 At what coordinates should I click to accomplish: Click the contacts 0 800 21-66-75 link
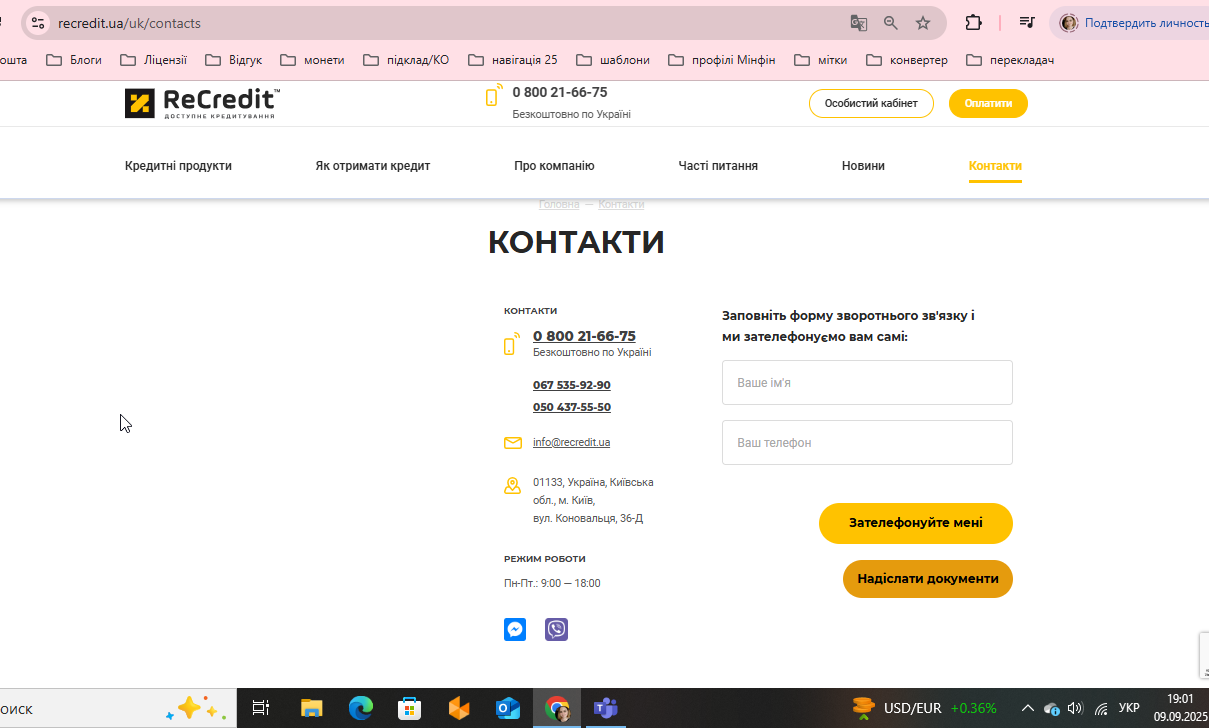click(584, 336)
